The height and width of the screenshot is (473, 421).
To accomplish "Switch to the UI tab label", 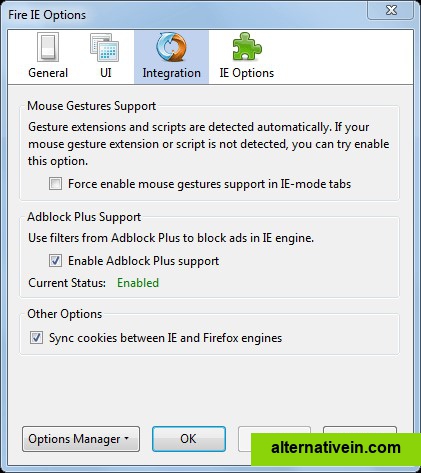I will pos(106,73).
